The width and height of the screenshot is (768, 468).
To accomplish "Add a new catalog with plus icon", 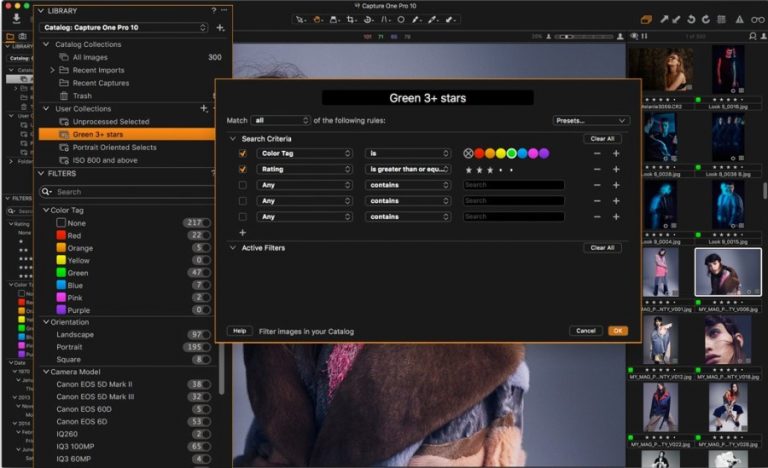I will pos(220,28).
